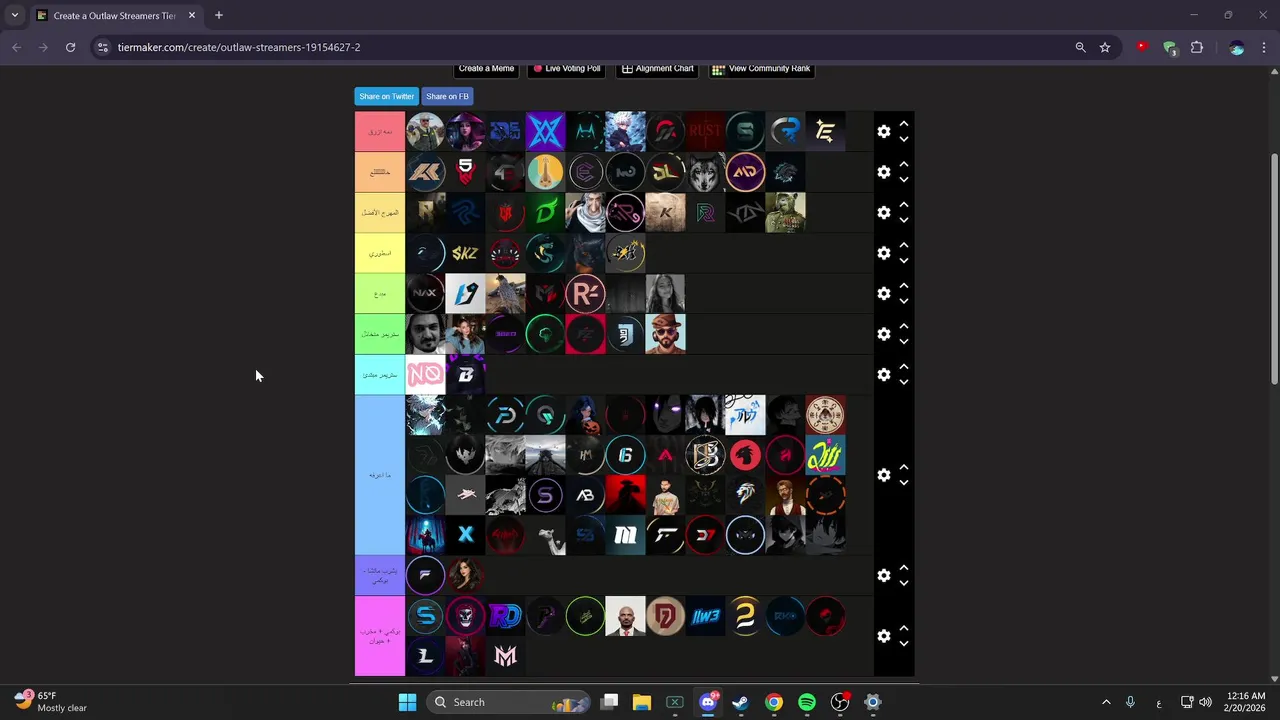1280x720 pixels.
Task: Open settings gear for the magenta bottom tier row
Action: 883,636
